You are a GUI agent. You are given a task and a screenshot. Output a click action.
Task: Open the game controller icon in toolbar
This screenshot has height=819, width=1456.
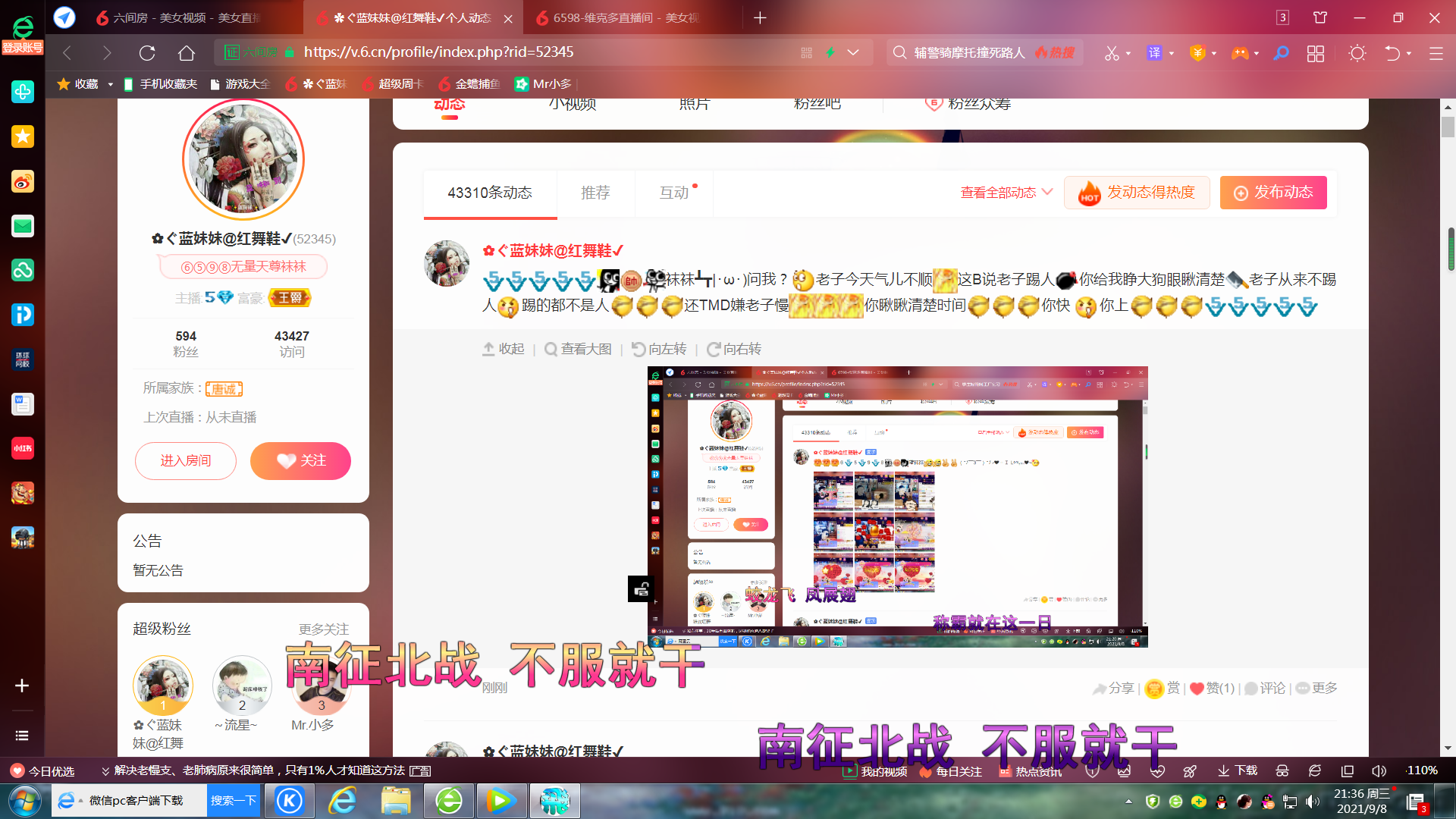point(1239,53)
